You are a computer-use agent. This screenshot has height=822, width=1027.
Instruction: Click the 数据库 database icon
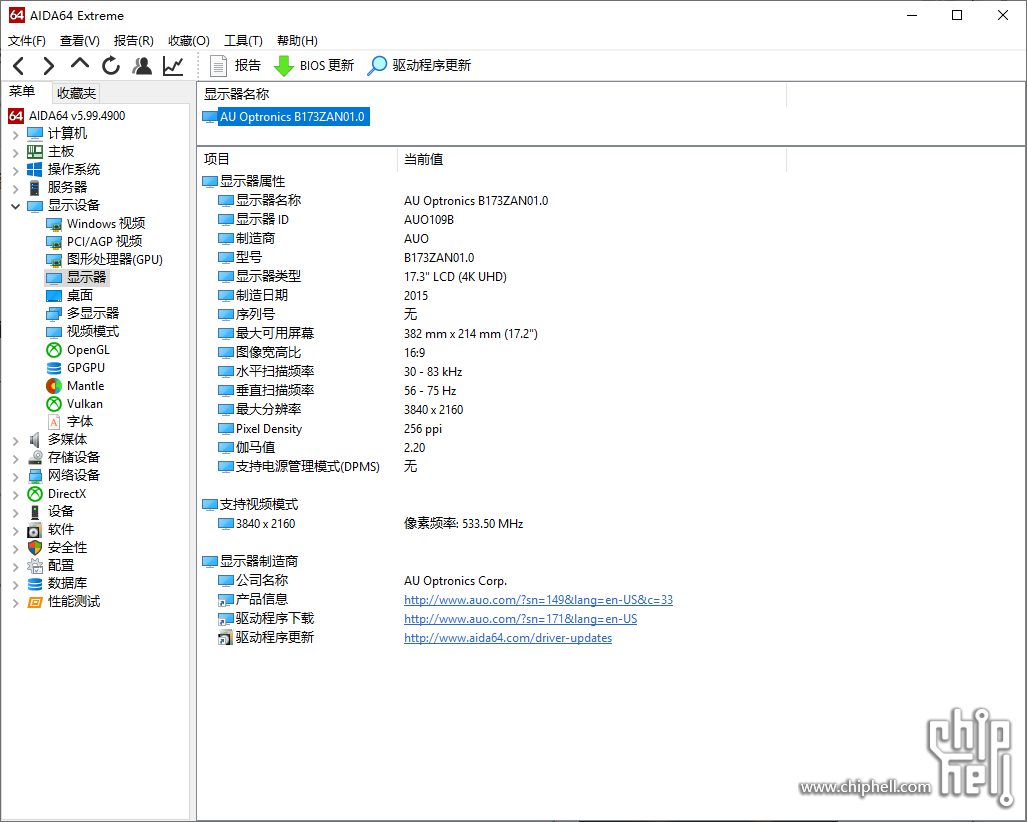click(35, 584)
